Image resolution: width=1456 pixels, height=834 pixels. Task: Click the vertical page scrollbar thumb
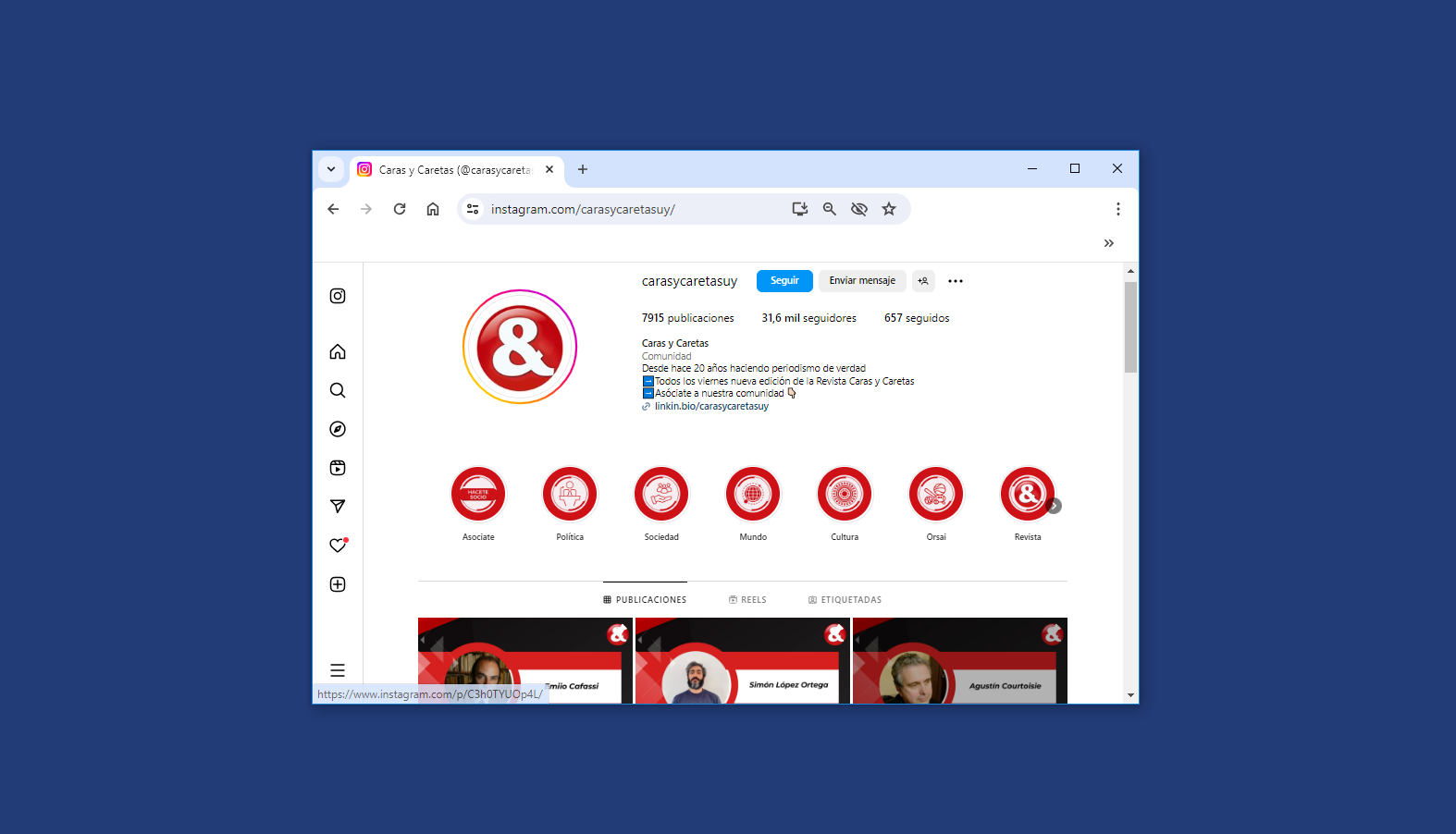coord(1130,327)
